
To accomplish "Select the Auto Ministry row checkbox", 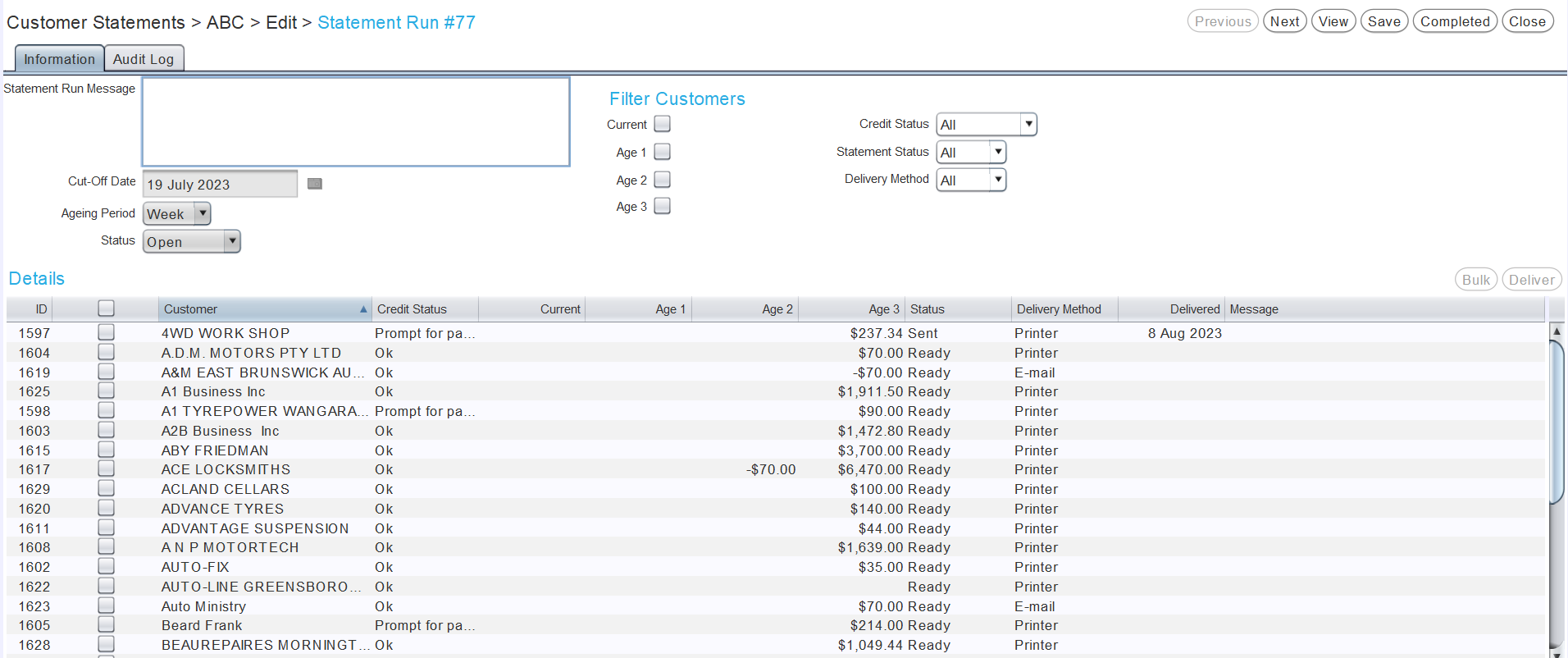I will pos(106,605).
